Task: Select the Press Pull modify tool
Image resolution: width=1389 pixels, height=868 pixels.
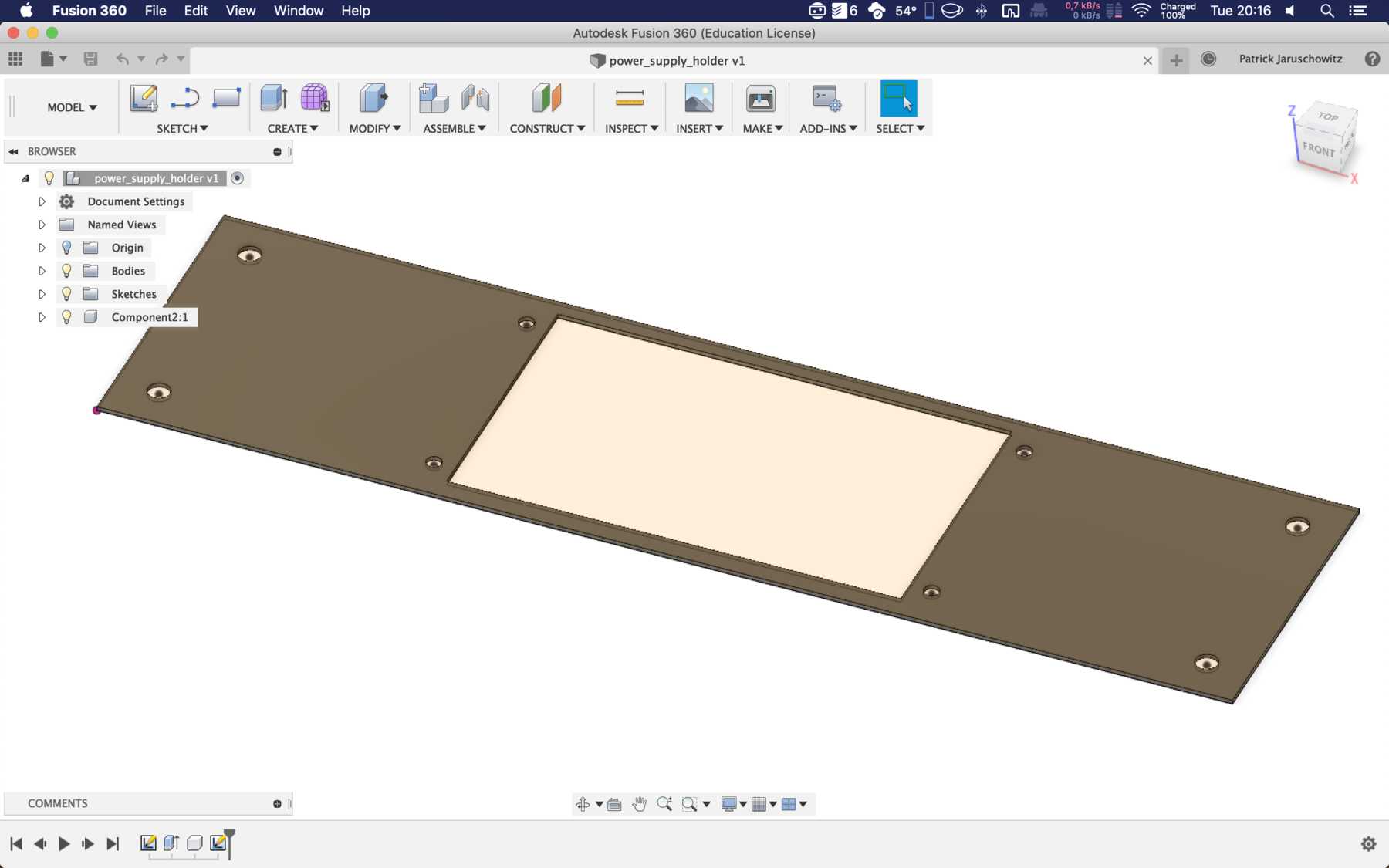Action: pos(374,99)
